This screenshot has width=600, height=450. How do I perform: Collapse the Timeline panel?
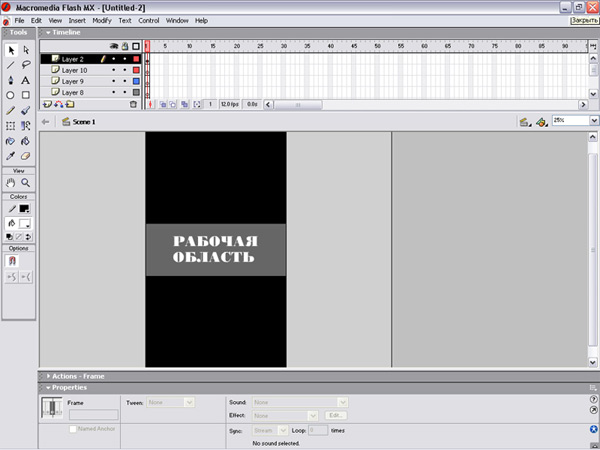click(47, 32)
